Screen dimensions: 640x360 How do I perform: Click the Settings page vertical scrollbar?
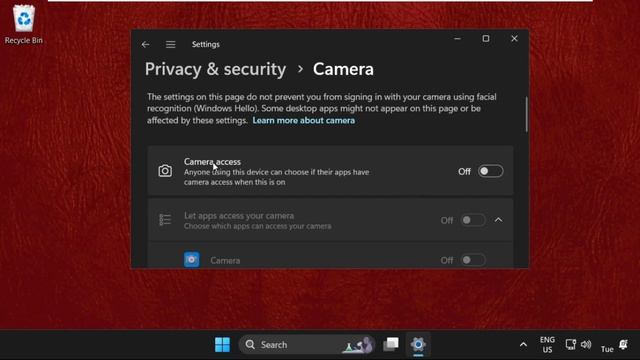[526, 114]
